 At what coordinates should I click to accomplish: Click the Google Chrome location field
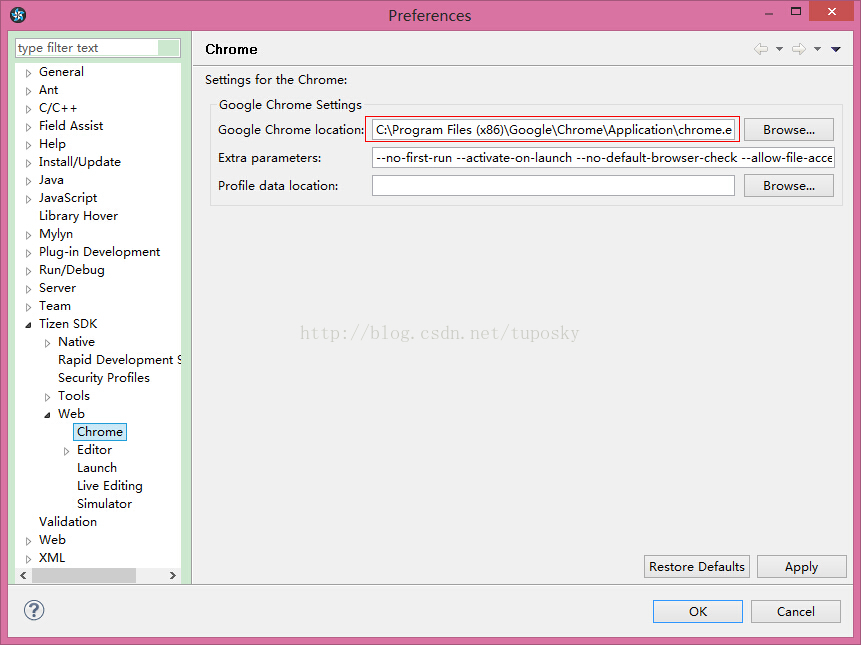tap(553, 130)
